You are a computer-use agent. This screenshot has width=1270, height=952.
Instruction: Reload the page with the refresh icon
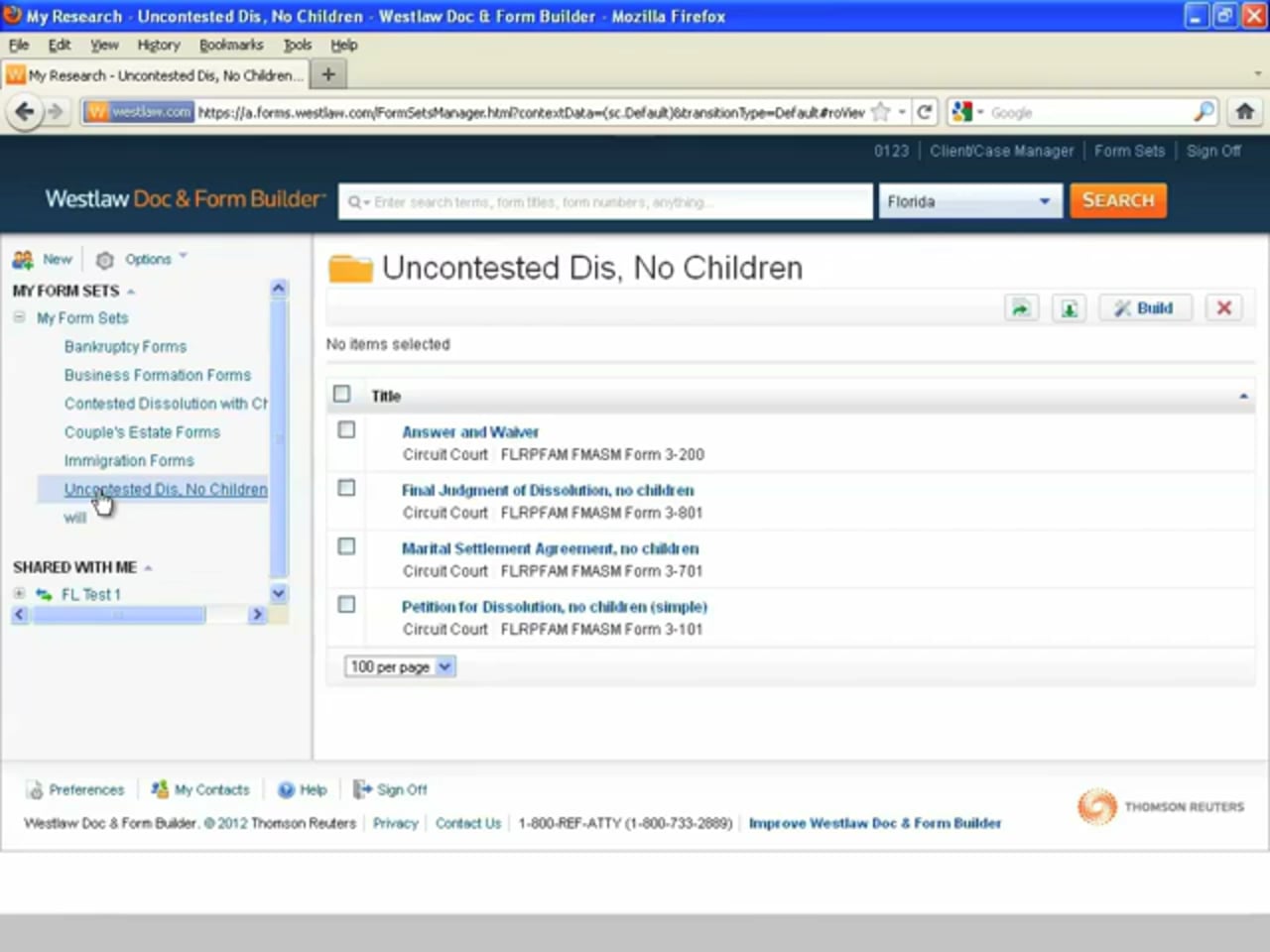pyautogui.click(x=924, y=112)
